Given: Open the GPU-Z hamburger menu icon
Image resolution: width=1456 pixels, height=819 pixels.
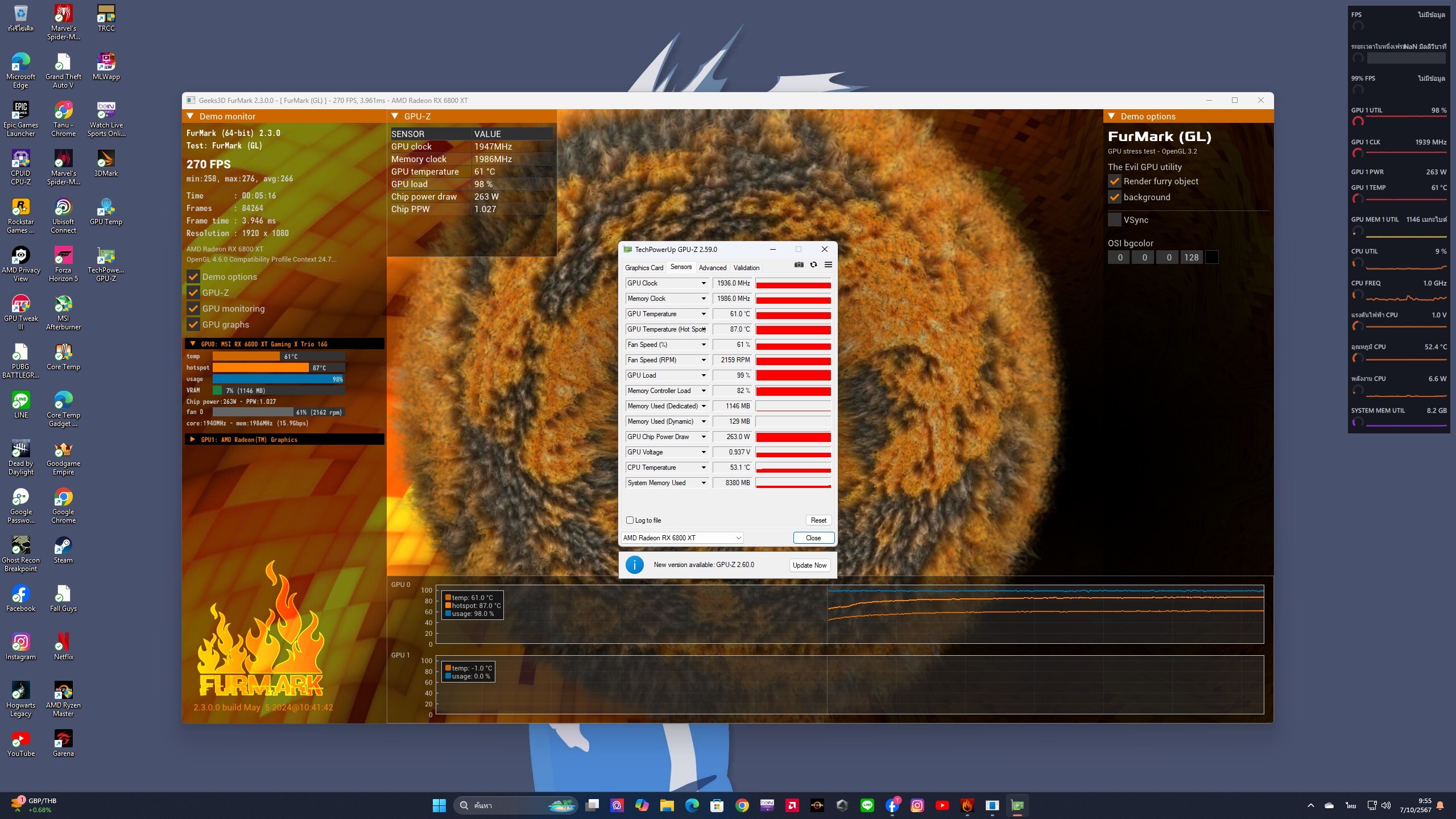Looking at the screenshot, I should pos(828,264).
